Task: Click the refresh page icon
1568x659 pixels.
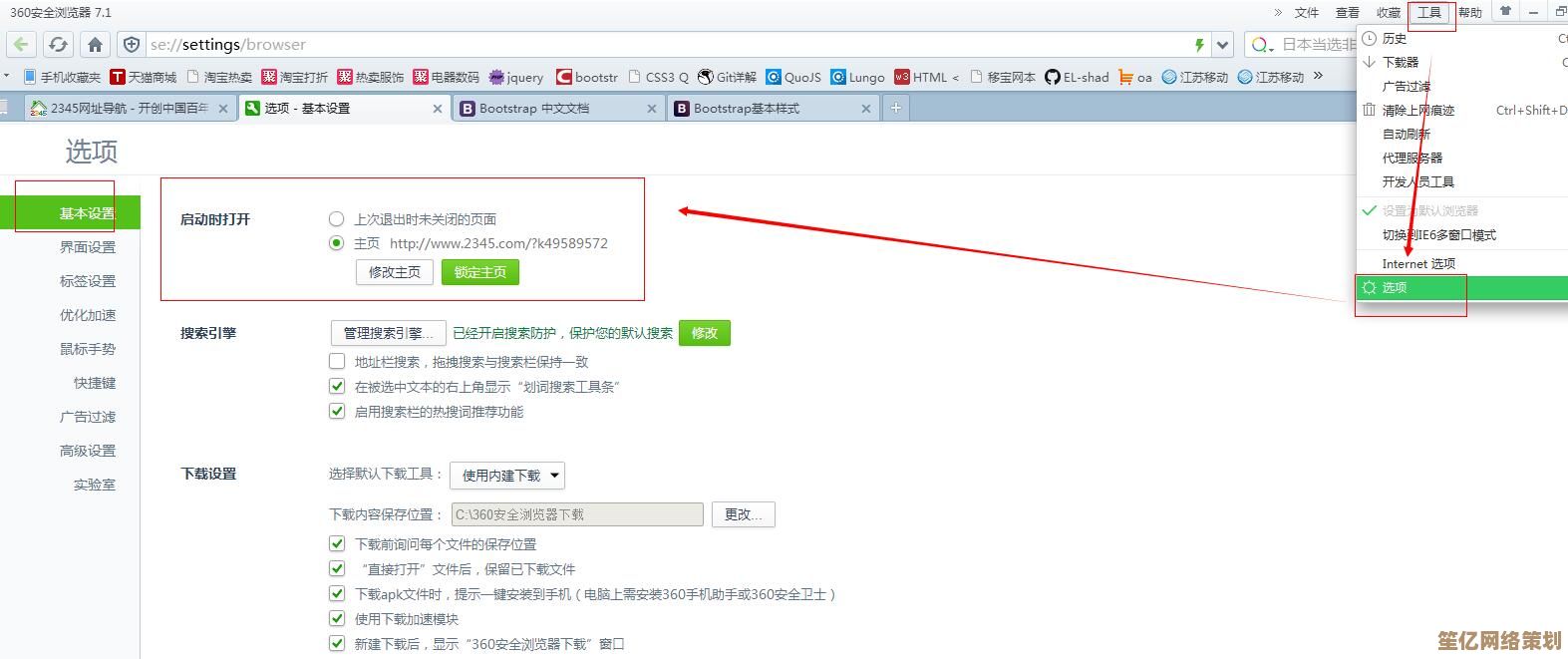Action: (58, 45)
